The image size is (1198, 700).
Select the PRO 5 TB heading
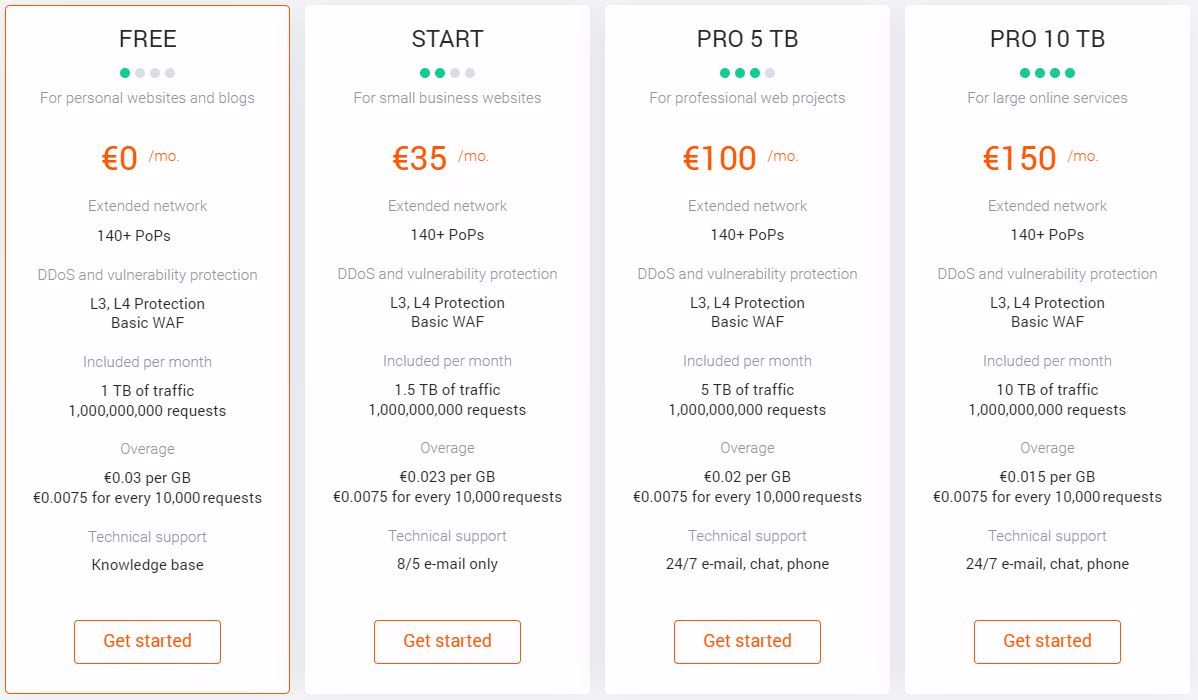click(747, 39)
